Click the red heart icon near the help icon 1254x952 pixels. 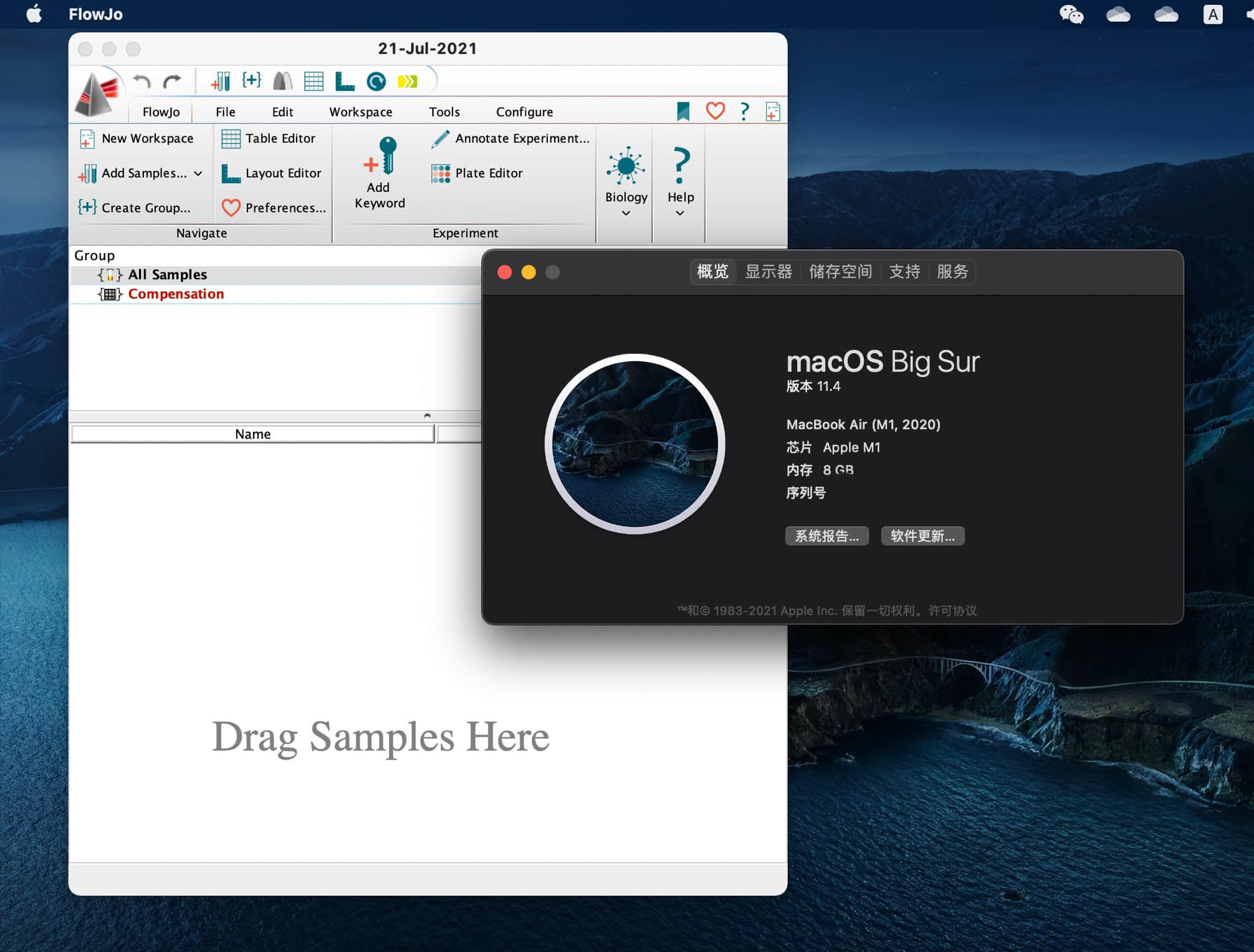click(715, 112)
